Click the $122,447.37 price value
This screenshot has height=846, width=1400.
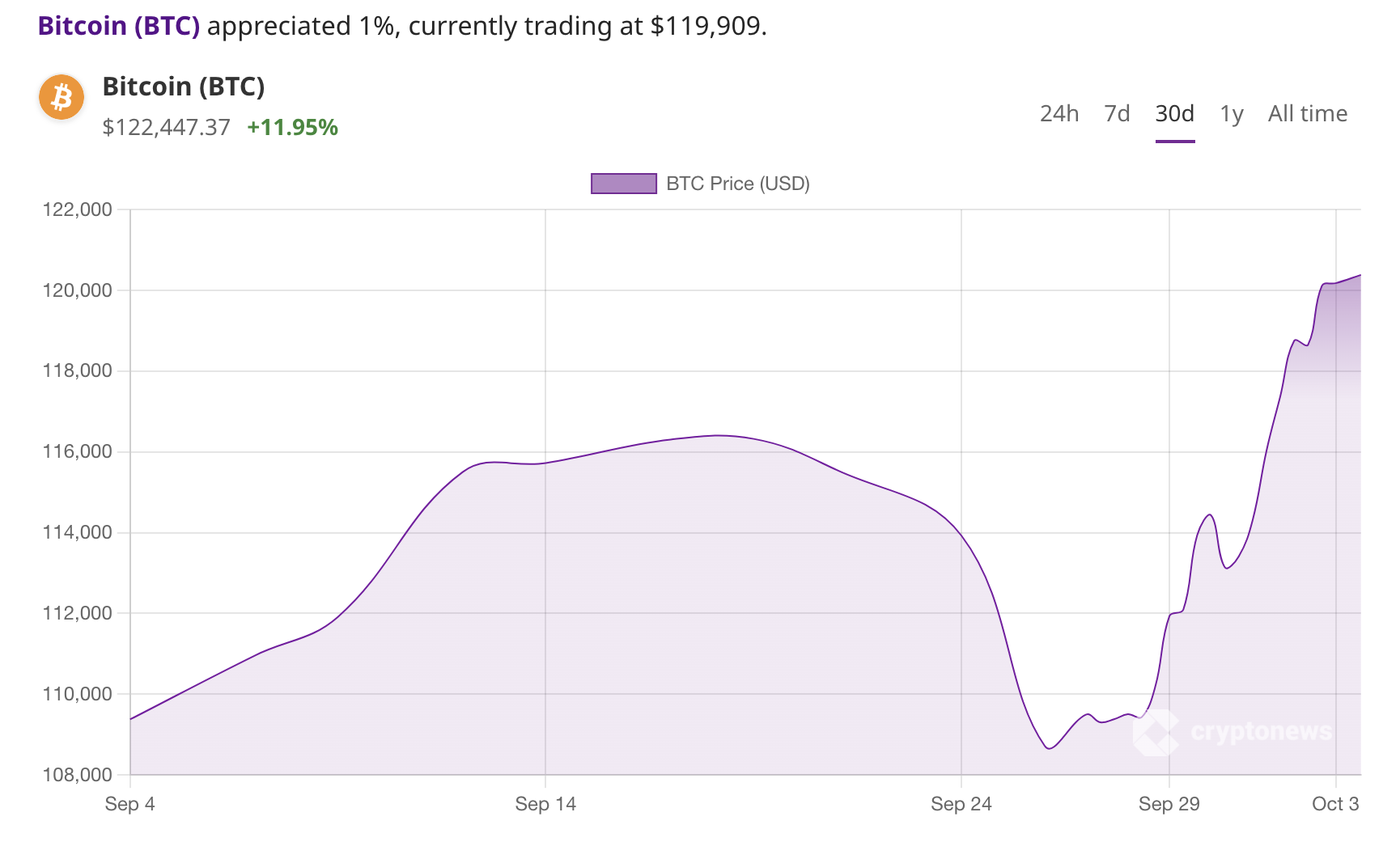pyautogui.click(x=166, y=128)
